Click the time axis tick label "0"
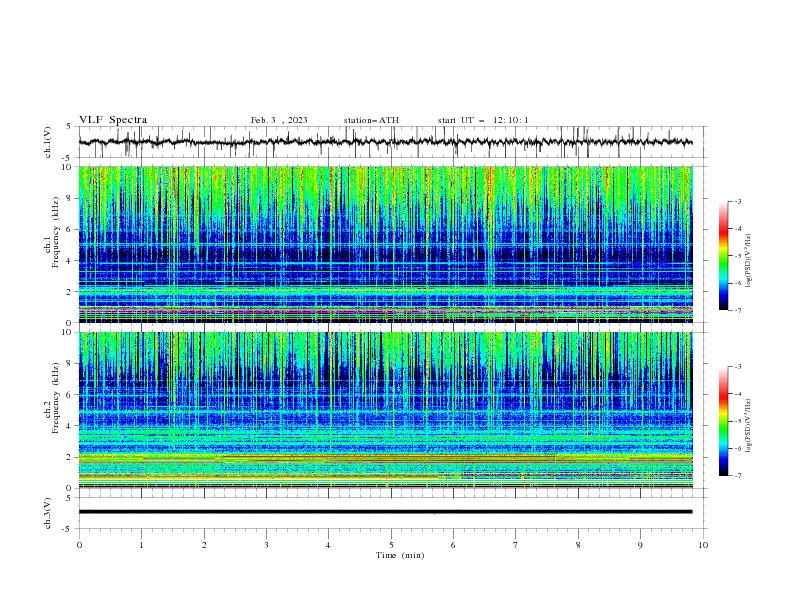792x612 pixels. click(x=79, y=545)
